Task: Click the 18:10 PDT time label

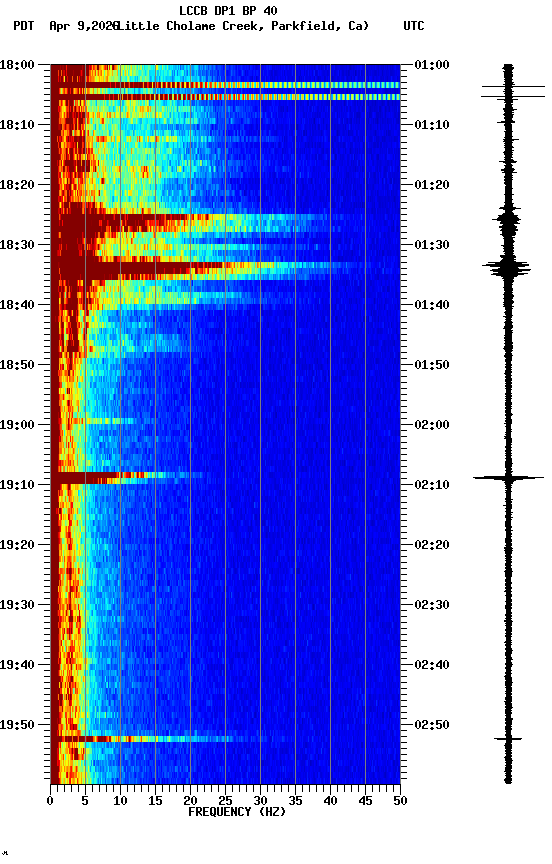Action: click(x=17, y=125)
